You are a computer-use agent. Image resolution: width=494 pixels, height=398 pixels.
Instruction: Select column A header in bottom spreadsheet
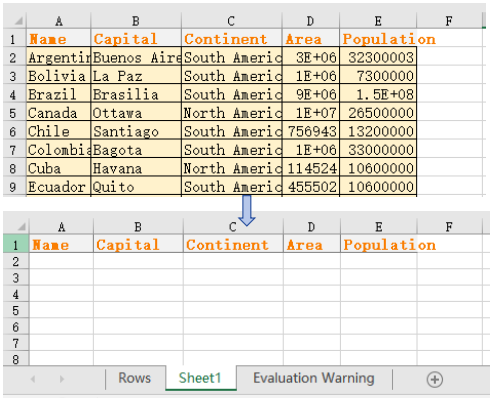61,227
